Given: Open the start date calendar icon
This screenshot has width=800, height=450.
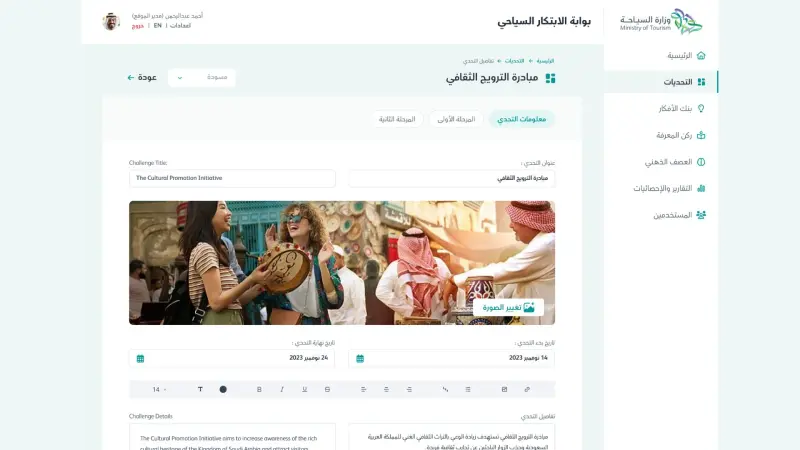Looking at the screenshot, I should coord(360,359).
